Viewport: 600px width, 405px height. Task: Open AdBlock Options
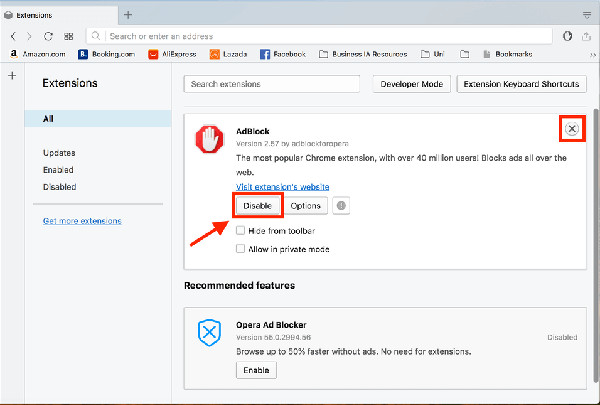click(305, 206)
